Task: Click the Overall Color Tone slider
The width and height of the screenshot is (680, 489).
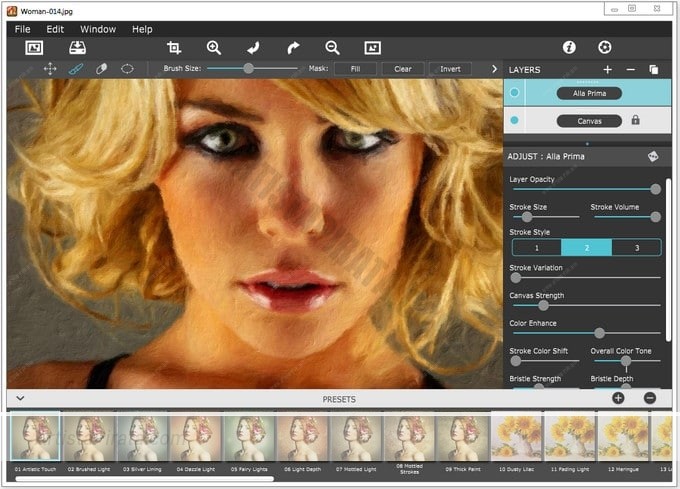Action: pyautogui.click(x=627, y=361)
